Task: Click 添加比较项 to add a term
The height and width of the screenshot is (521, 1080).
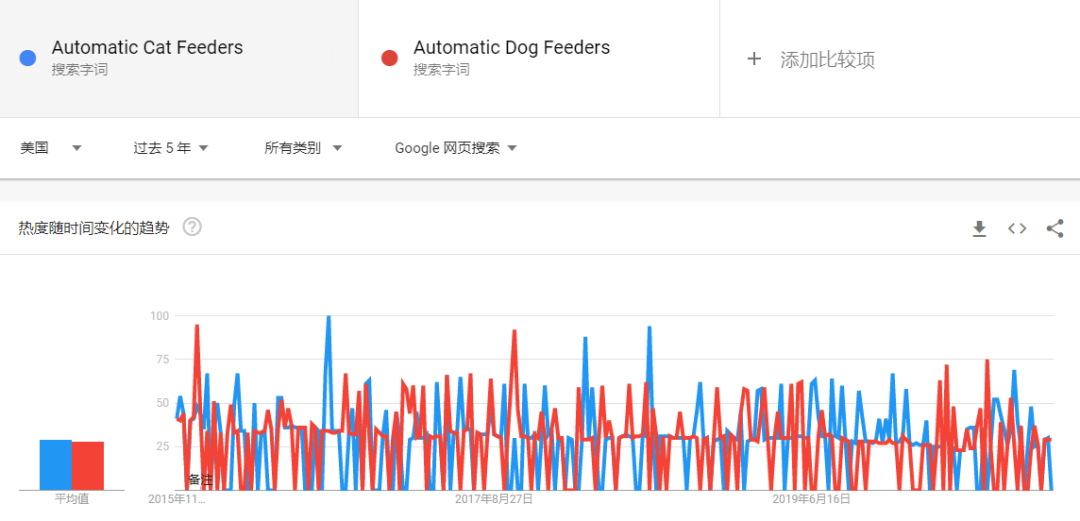Action: [827, 60]
